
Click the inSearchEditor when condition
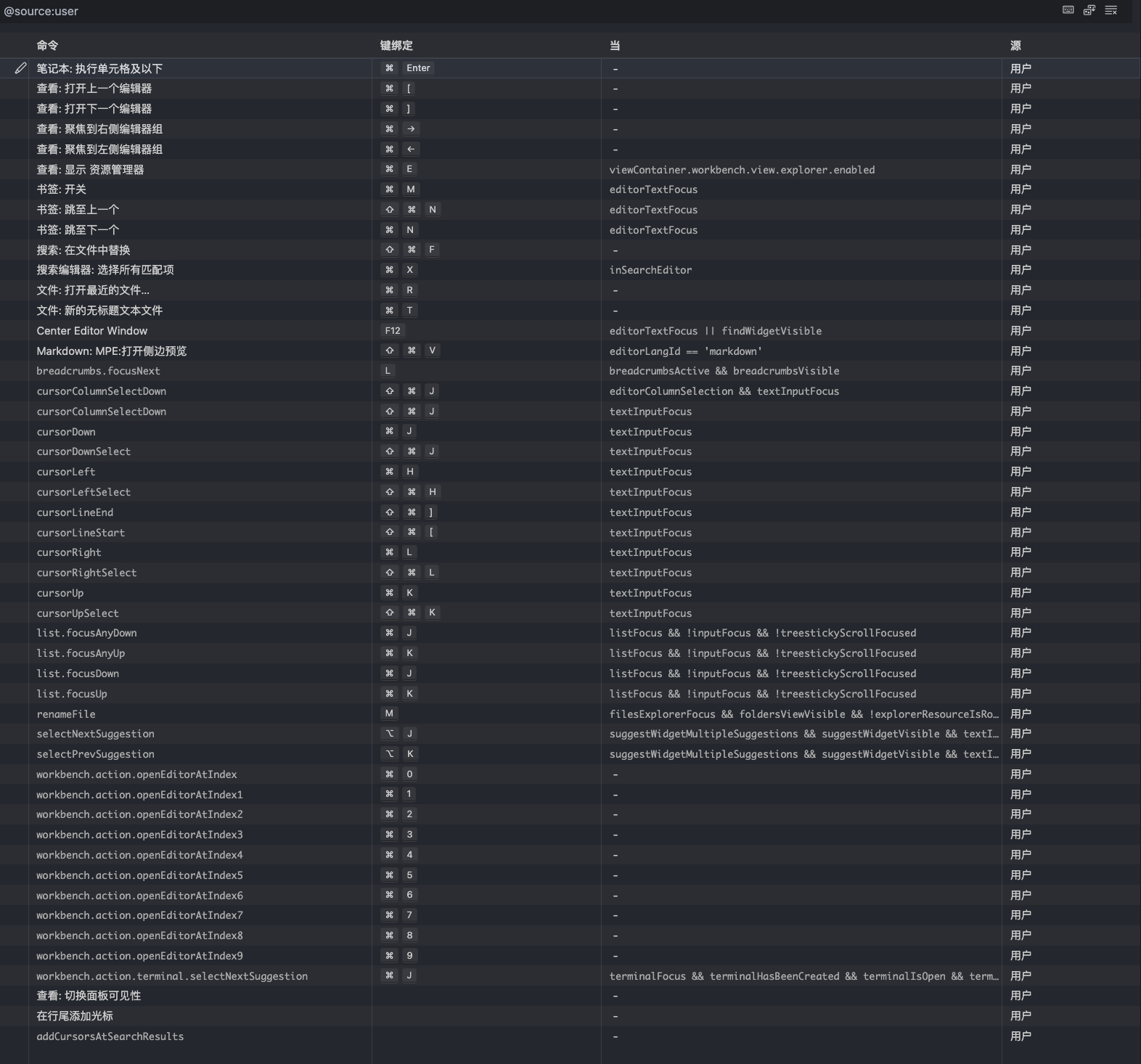point(650,270)
